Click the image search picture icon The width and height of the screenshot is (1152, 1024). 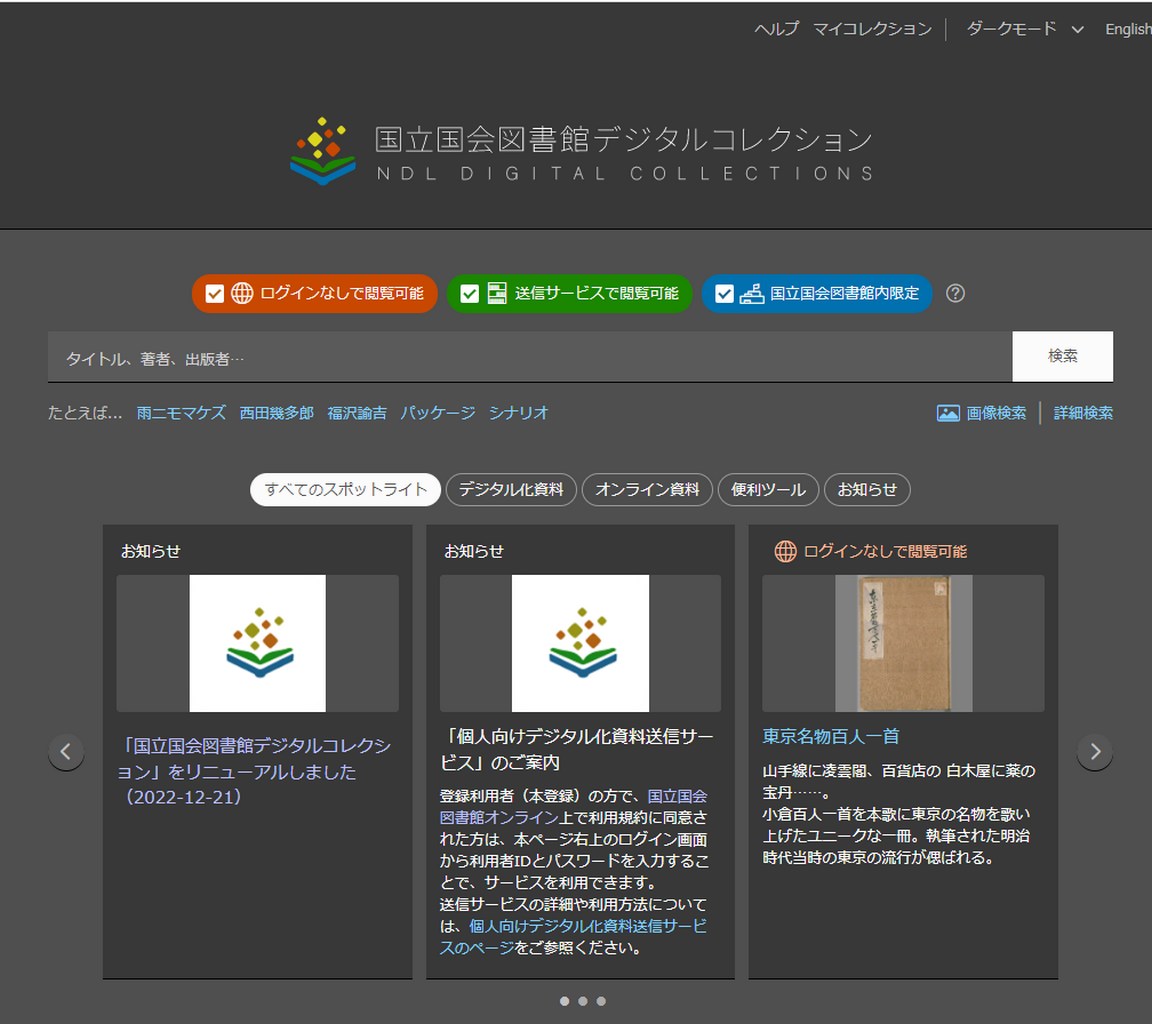click(948, 413)
